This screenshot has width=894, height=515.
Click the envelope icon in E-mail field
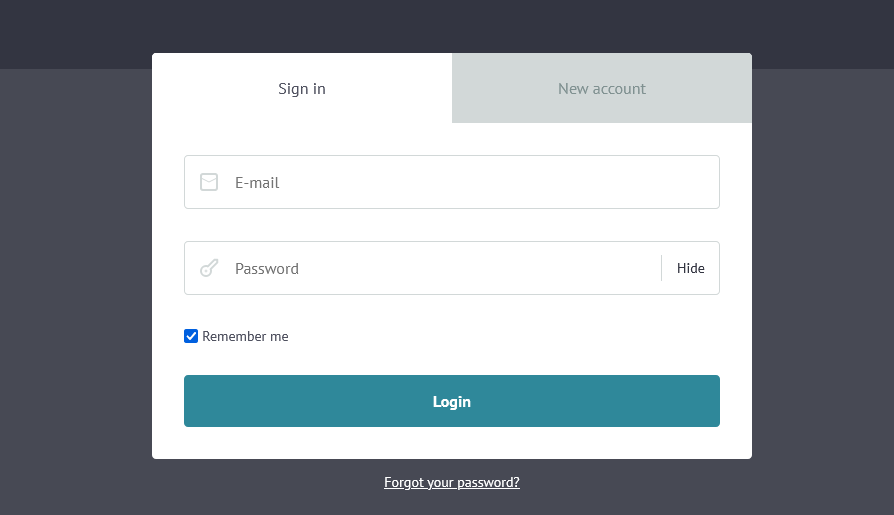tap(209, 182)
